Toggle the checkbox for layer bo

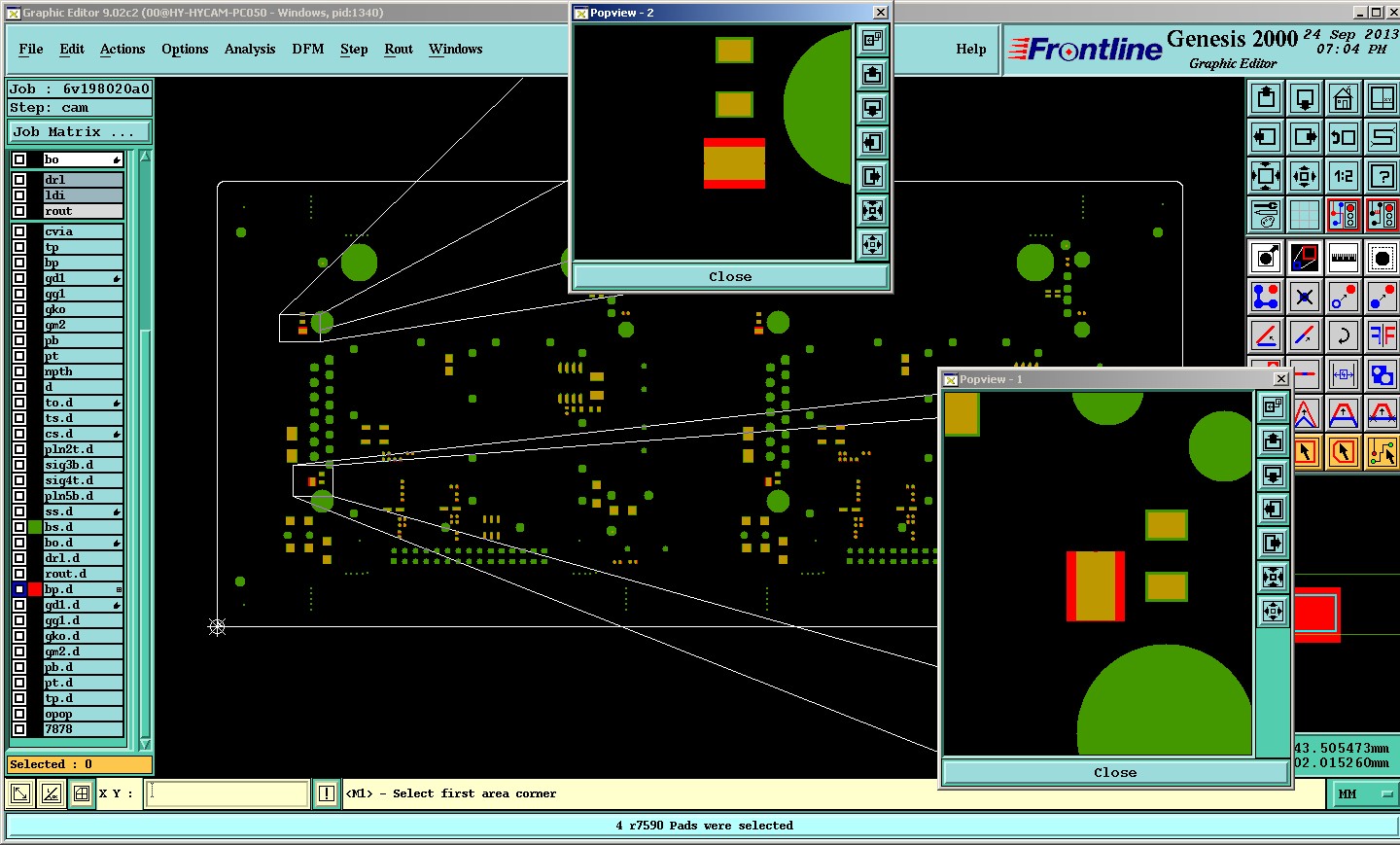pos(19,159)
